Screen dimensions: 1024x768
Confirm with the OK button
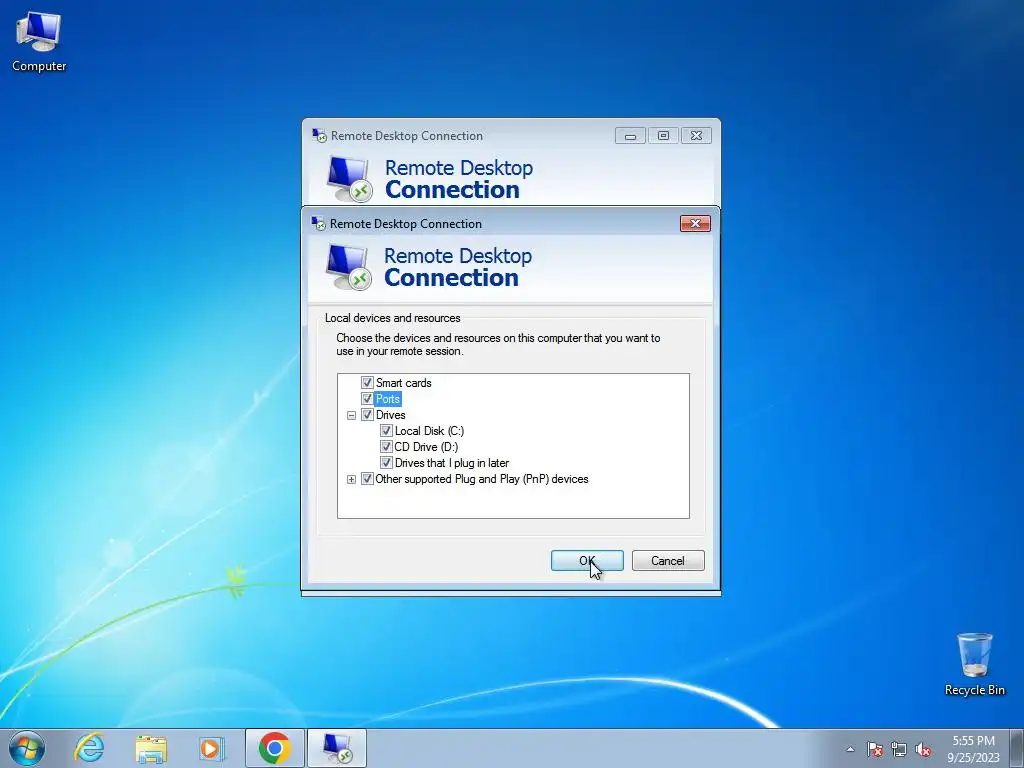click(x=587, y=560)
